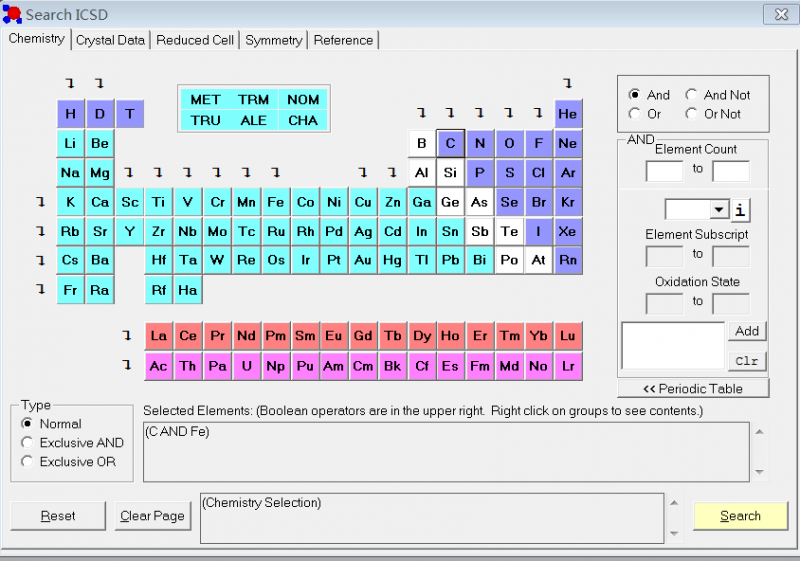
Task: Select column marker above B
Action: (421, 113)
